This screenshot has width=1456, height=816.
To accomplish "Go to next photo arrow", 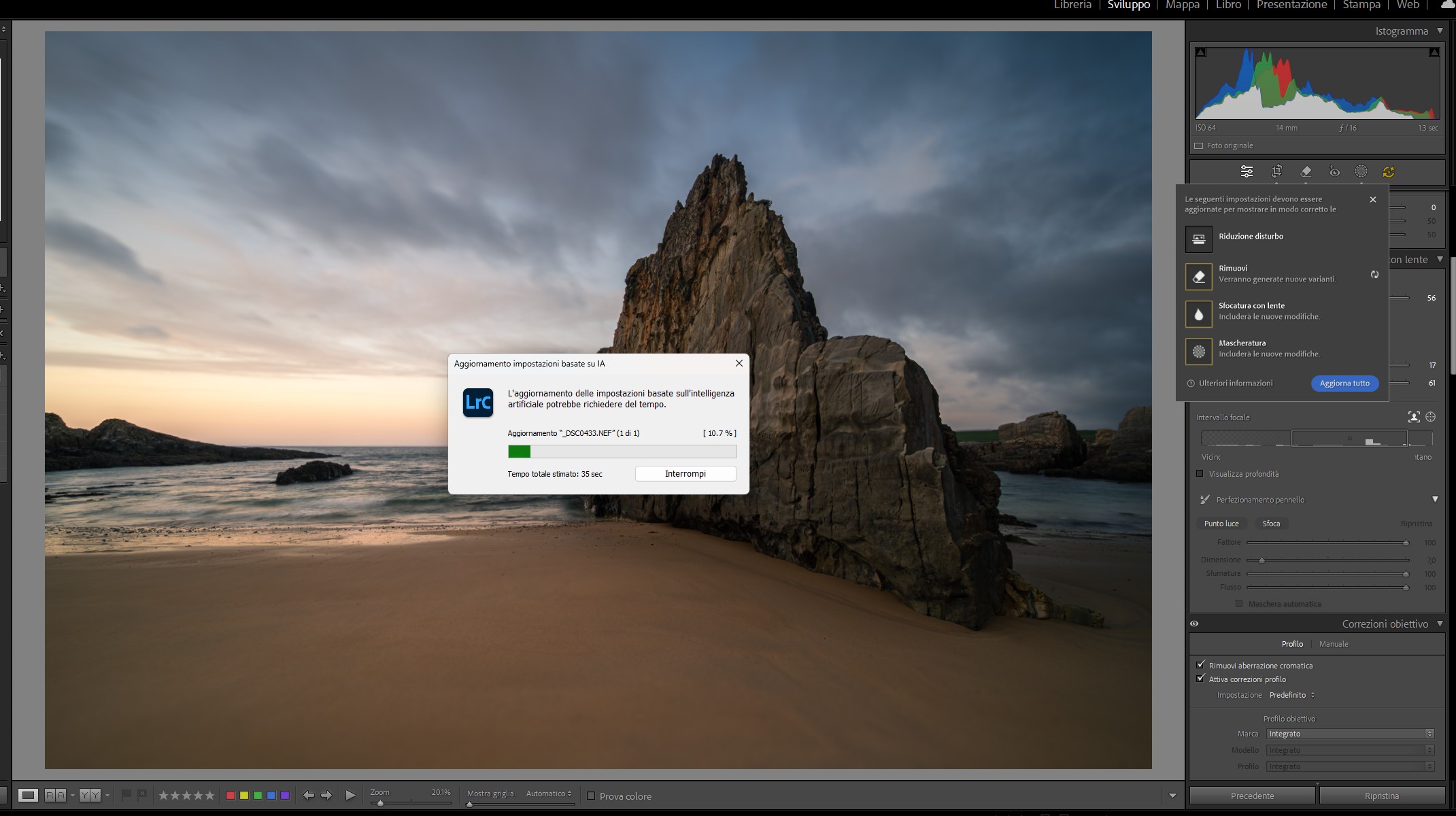I will pos(326,795).
